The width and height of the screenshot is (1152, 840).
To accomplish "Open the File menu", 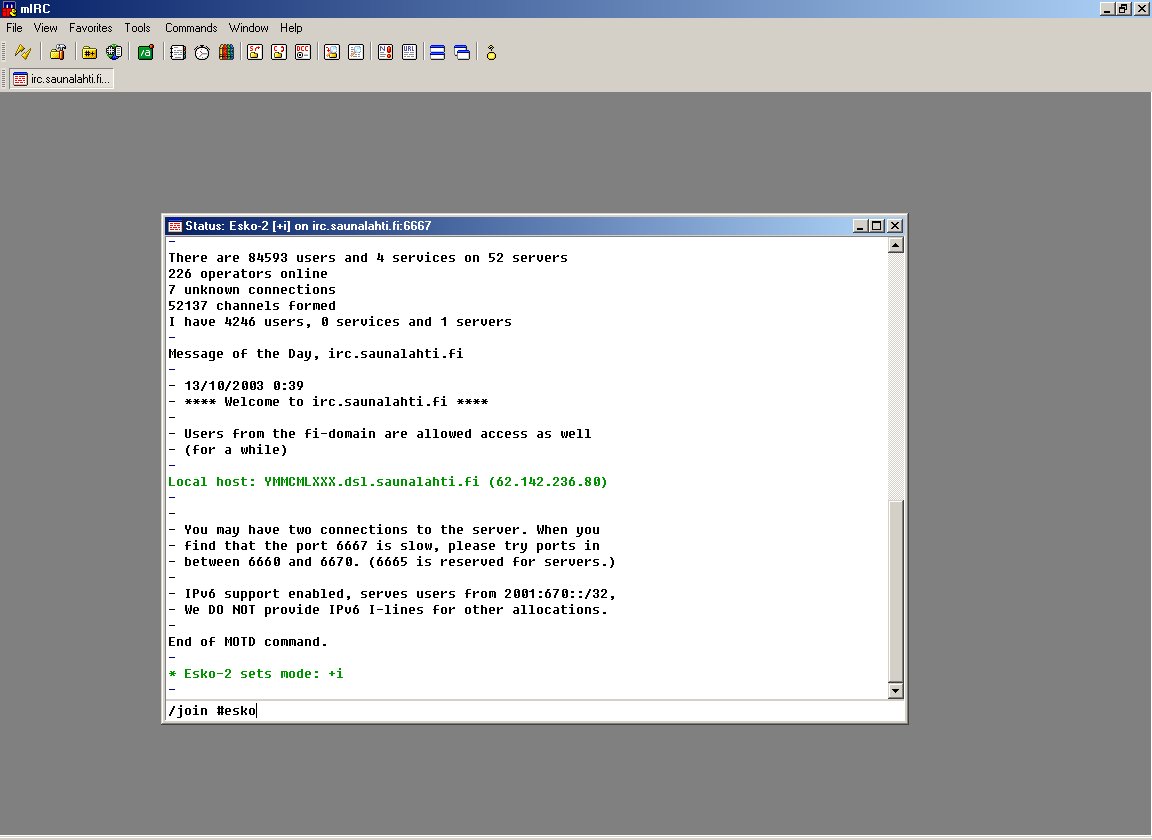I will [14, 28].
